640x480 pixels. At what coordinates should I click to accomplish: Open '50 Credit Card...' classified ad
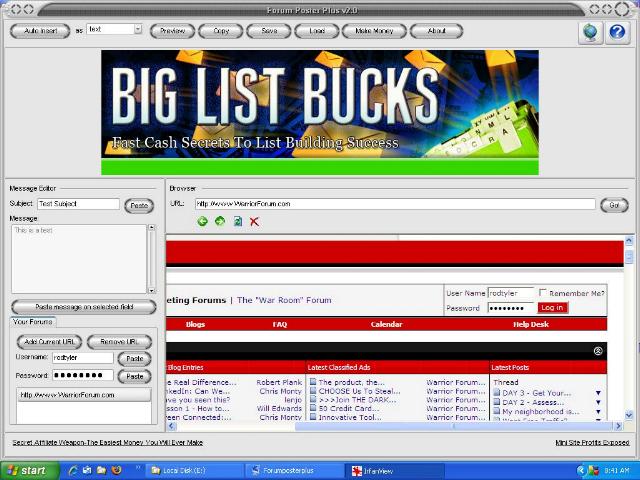tap(349, 409)
